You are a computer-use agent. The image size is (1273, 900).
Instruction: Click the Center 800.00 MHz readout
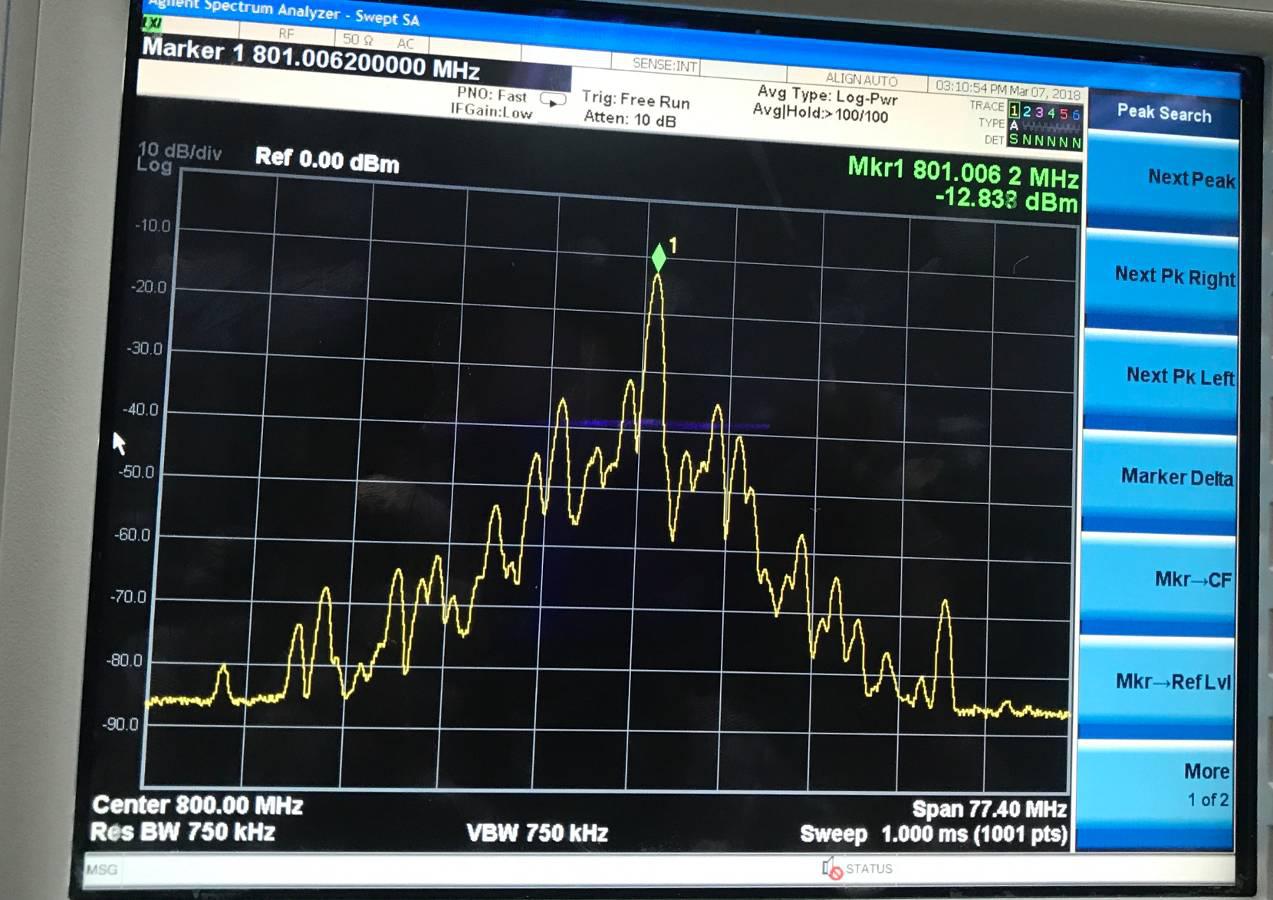tap(197, 805)
